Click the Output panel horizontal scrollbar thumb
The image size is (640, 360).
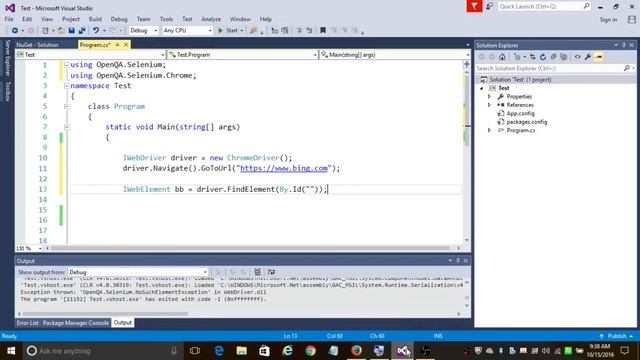coord(105,313)
